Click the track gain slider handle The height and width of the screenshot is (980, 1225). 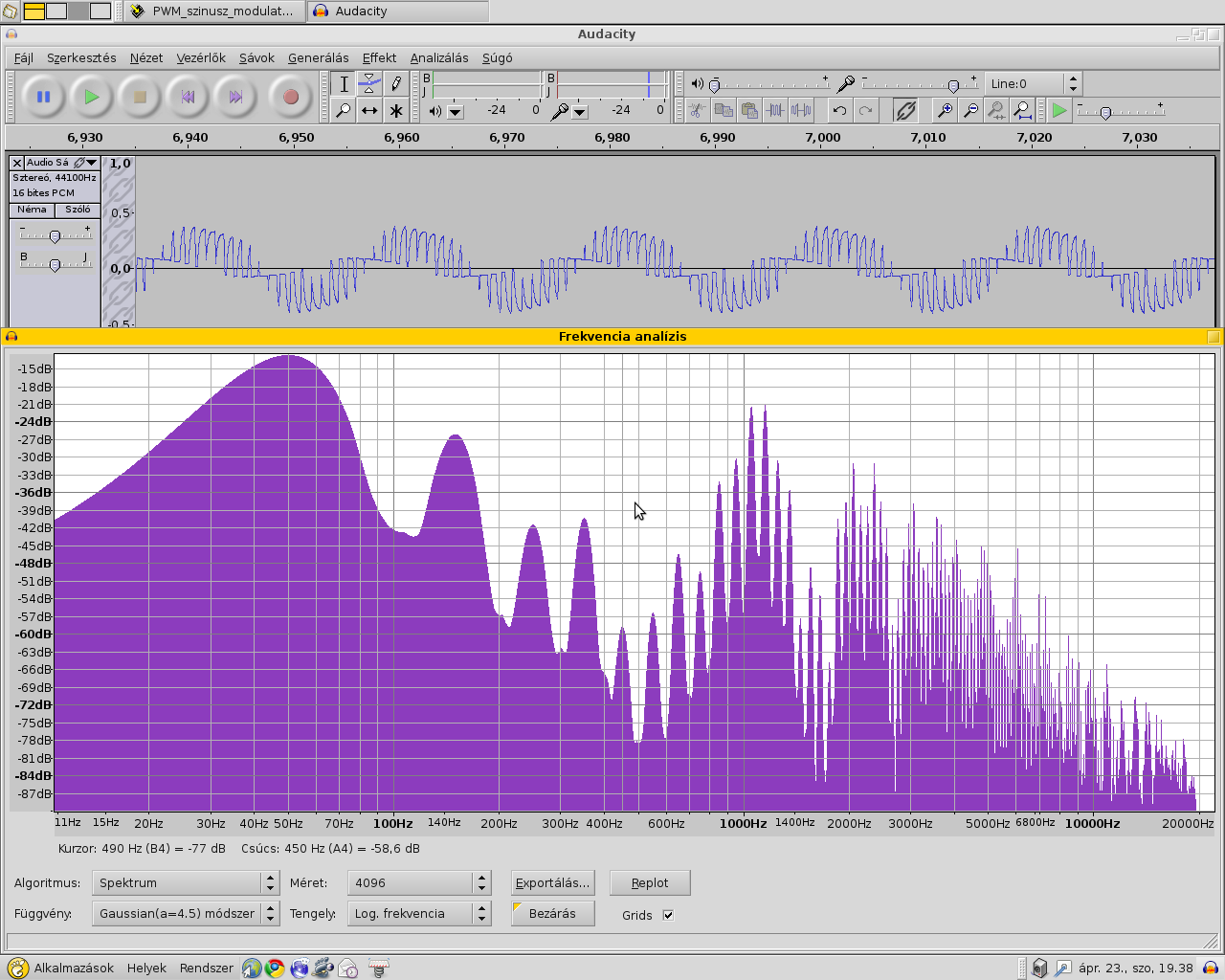(55, 236)
